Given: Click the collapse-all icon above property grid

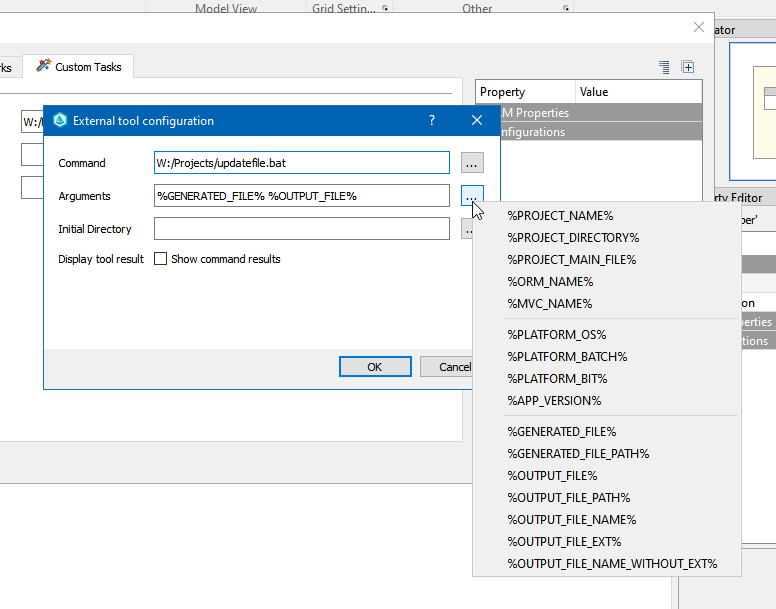Looking at the screenshot, I should 664,67.
